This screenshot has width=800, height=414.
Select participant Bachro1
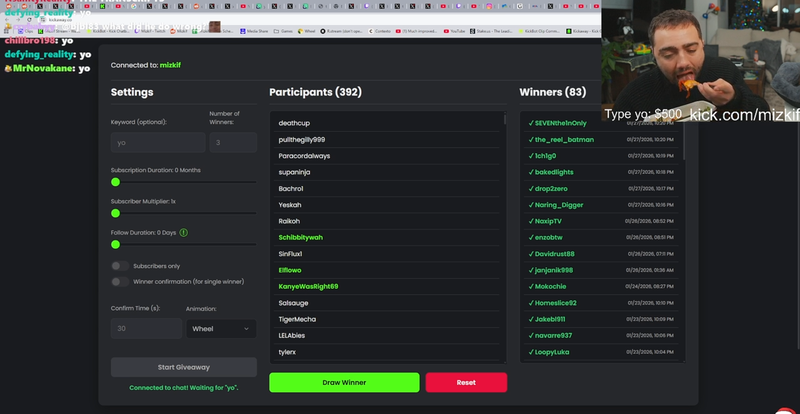pyautogui.click(x=291, y=188)
